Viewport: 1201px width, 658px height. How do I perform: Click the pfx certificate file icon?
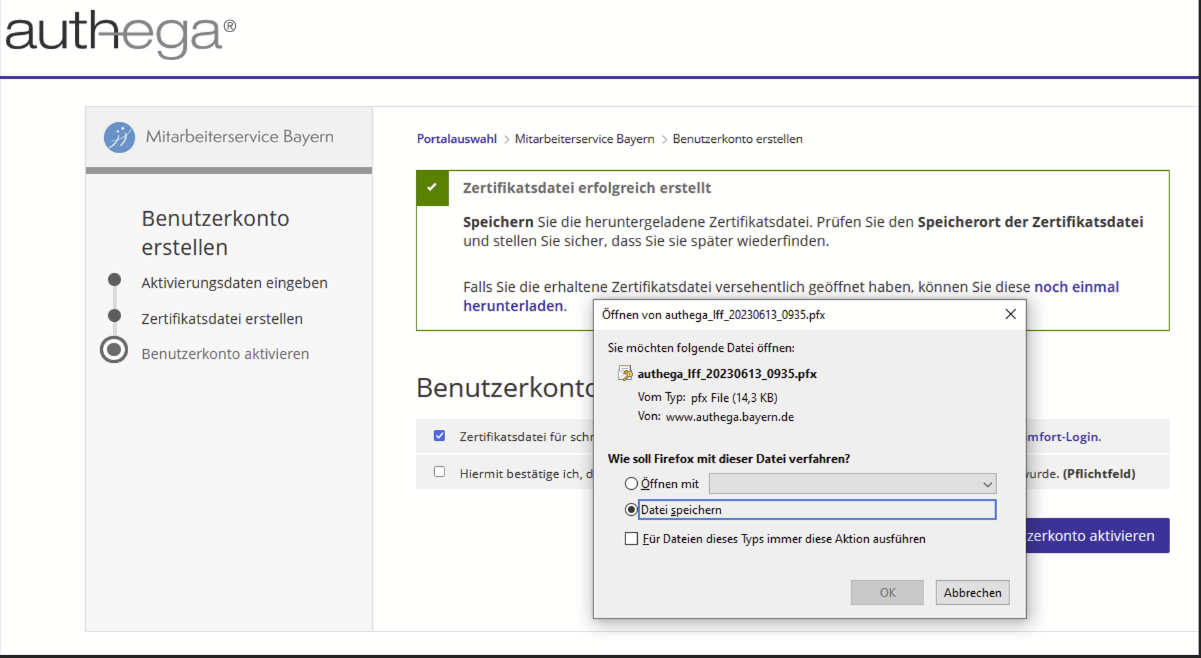[x=625, y=374]
